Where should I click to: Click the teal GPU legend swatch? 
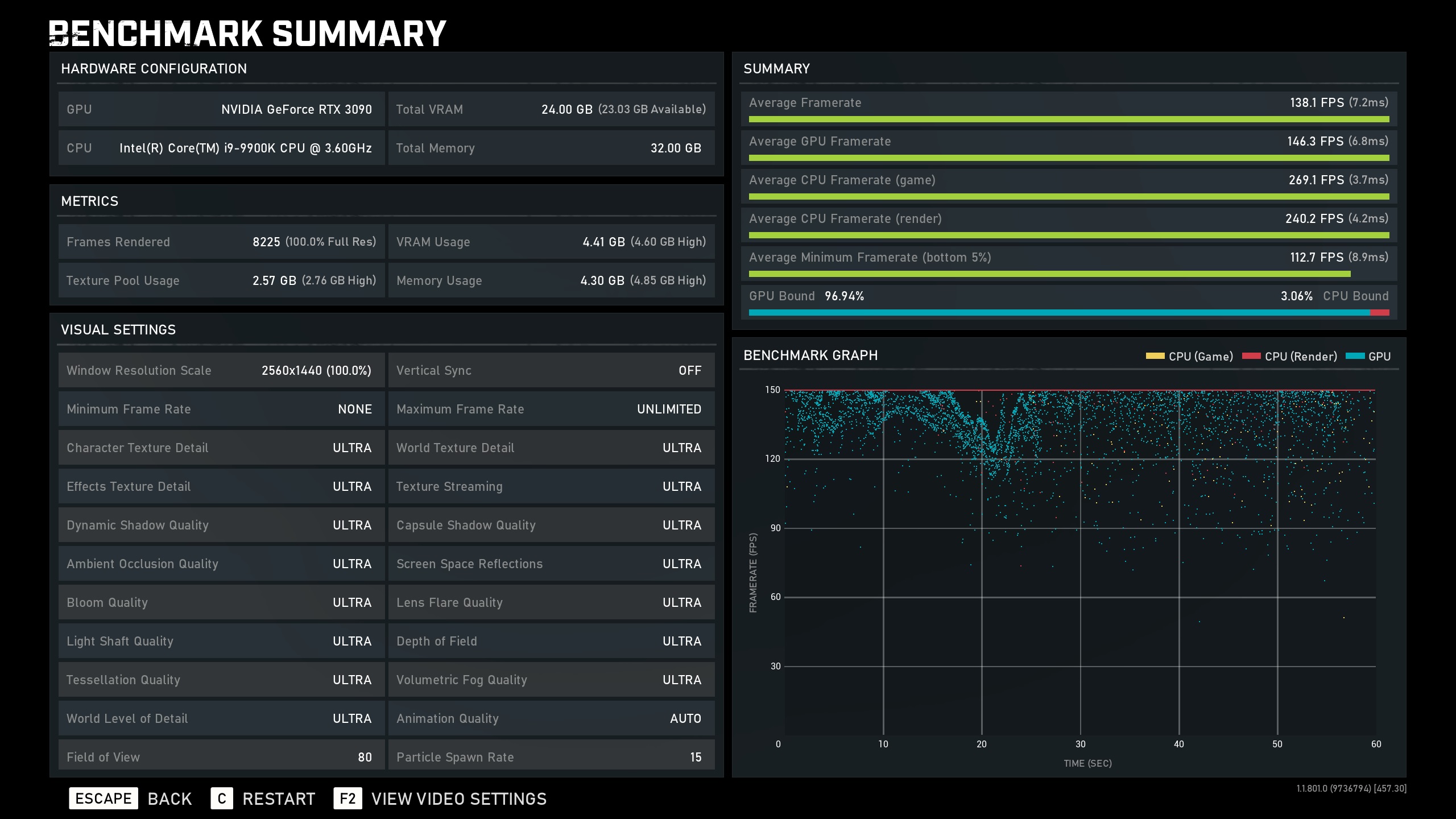coord(1355,356)
